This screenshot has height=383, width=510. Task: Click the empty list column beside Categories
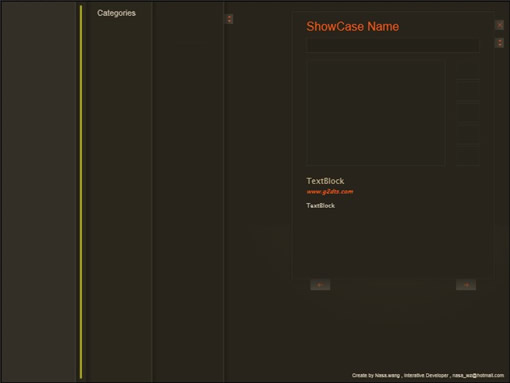click(x=188, y=192)
